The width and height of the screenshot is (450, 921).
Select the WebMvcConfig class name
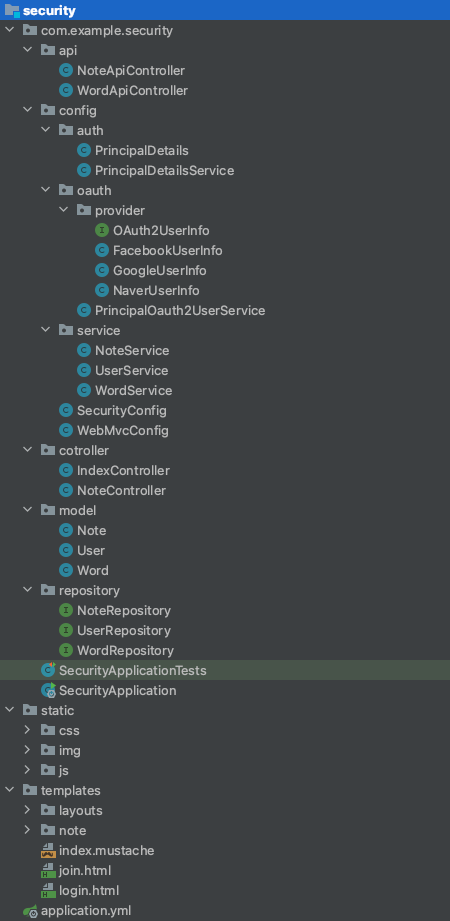[x=123, y=431]
